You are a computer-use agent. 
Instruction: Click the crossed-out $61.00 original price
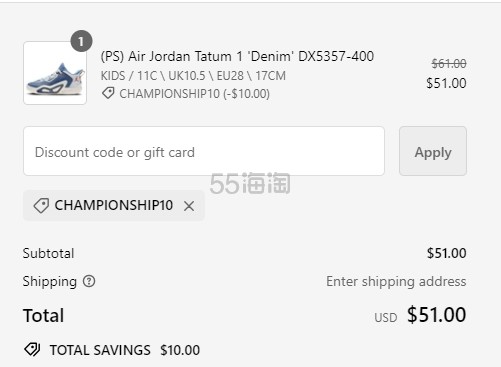pyautogui.click(x=449, y=63)
